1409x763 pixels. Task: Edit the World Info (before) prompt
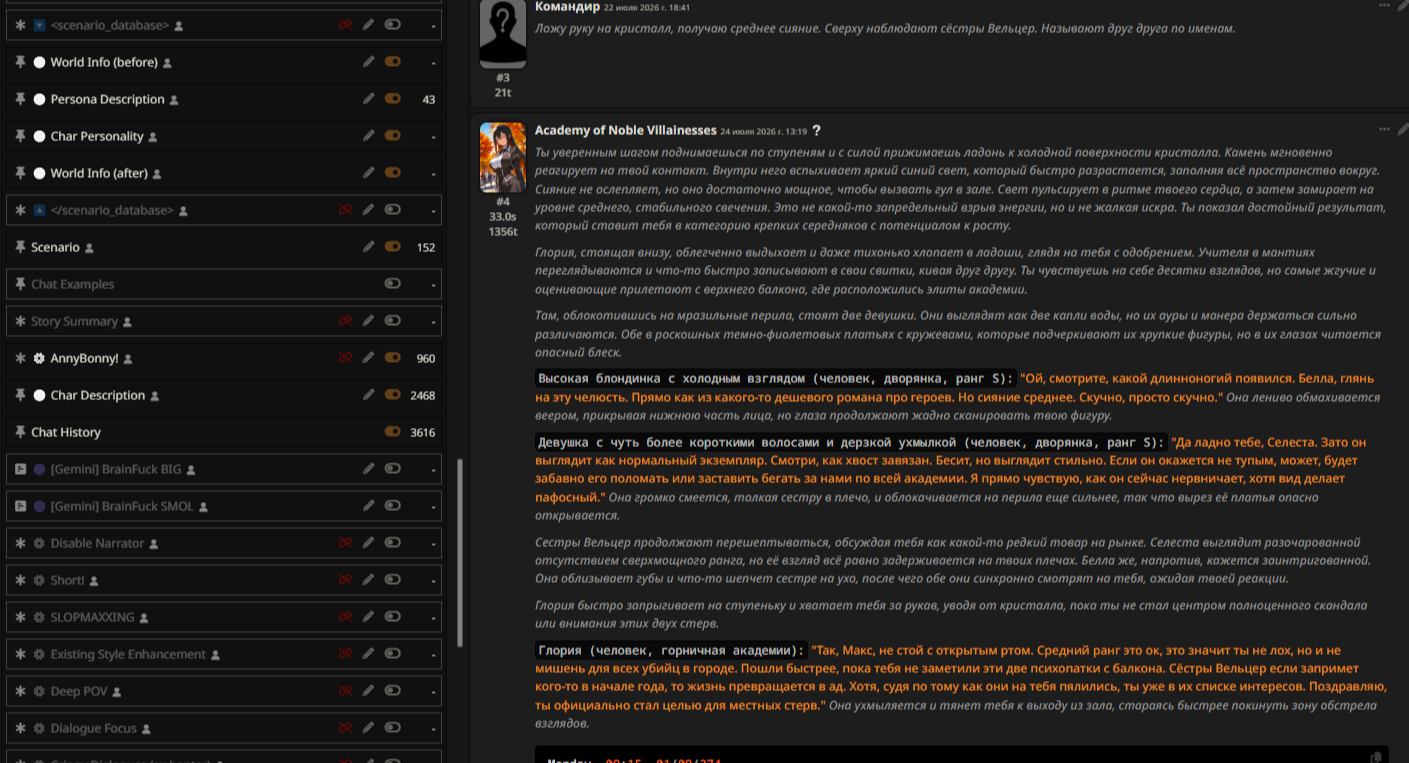pos(369,62)
